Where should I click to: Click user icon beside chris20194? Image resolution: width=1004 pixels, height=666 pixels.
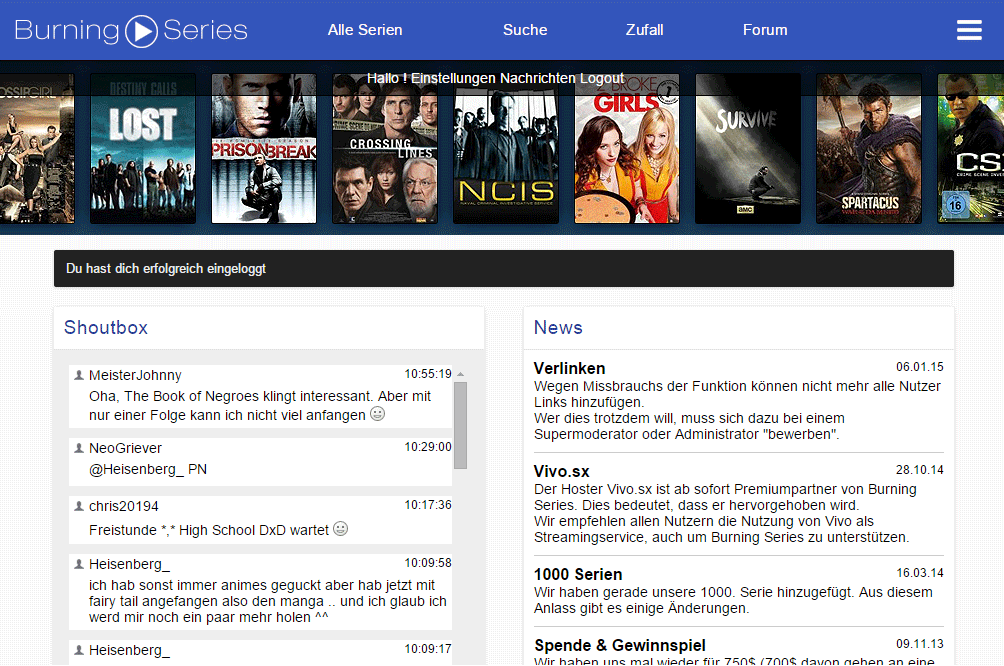tap(79, 506)
